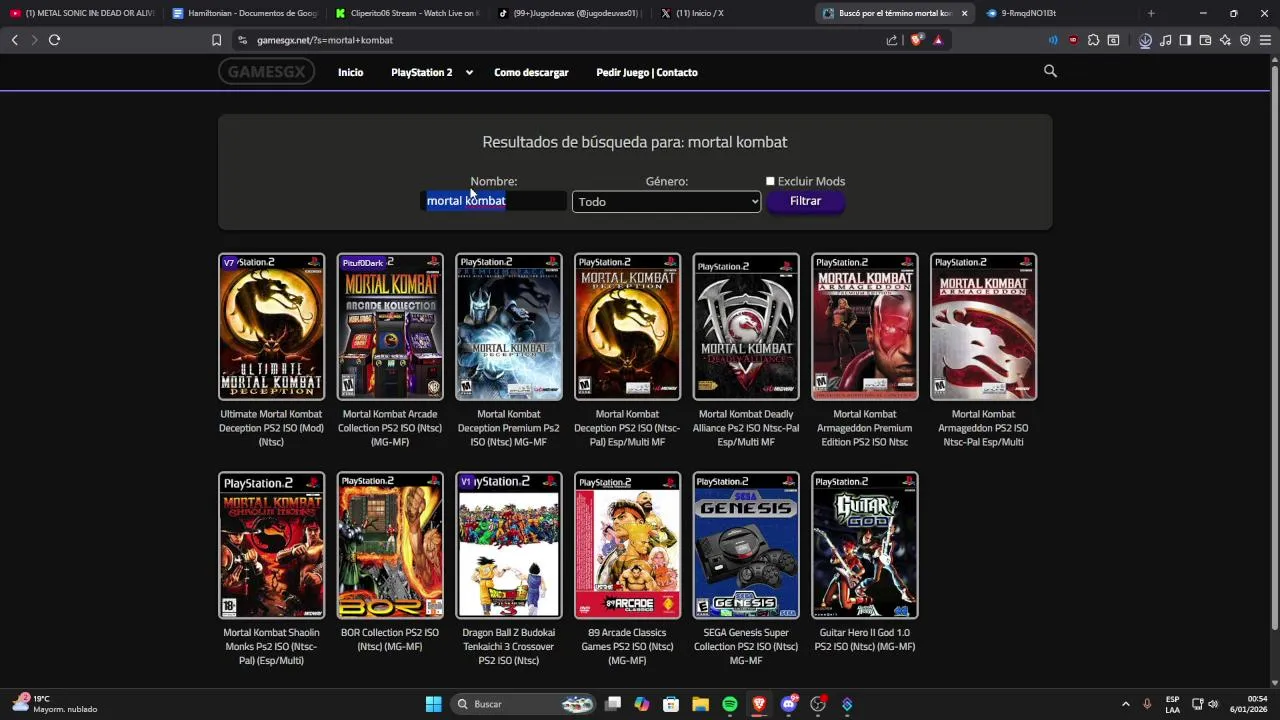Switch to the METAL SONIC YouTube tab
Viewport: 1280px width, 720px height.
click(81, 13)
